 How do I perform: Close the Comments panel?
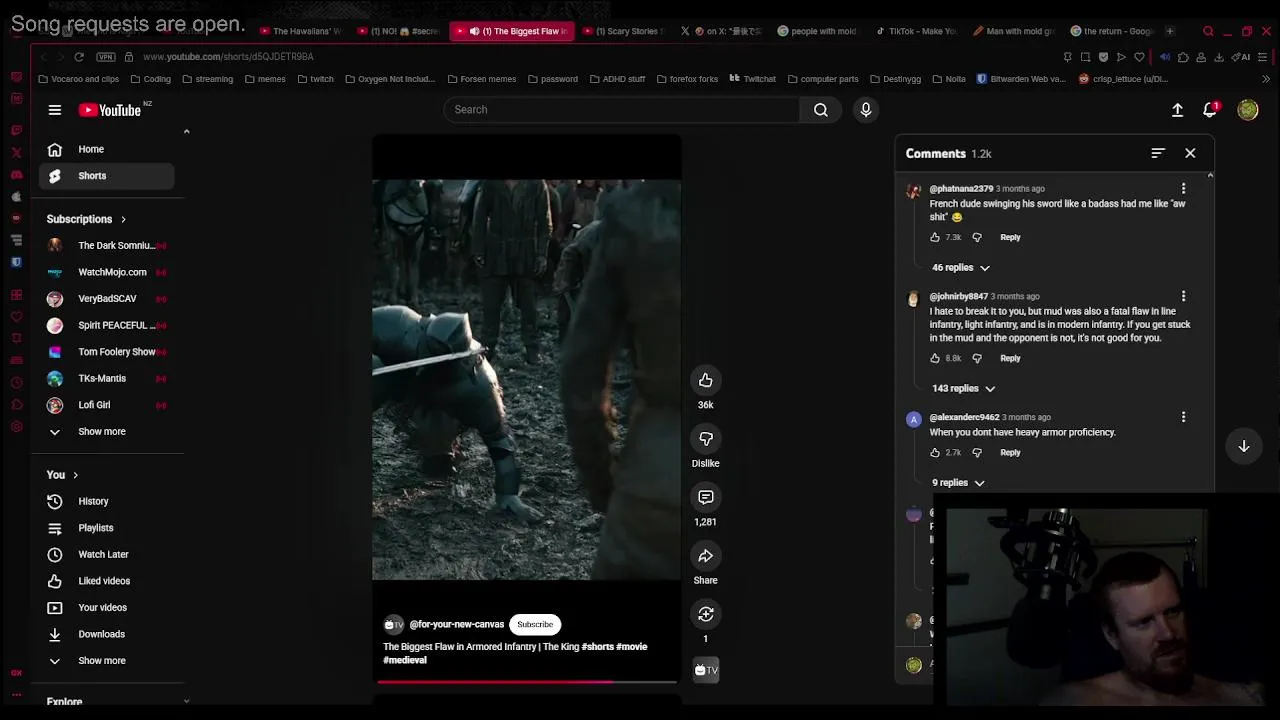point(1190,153)
